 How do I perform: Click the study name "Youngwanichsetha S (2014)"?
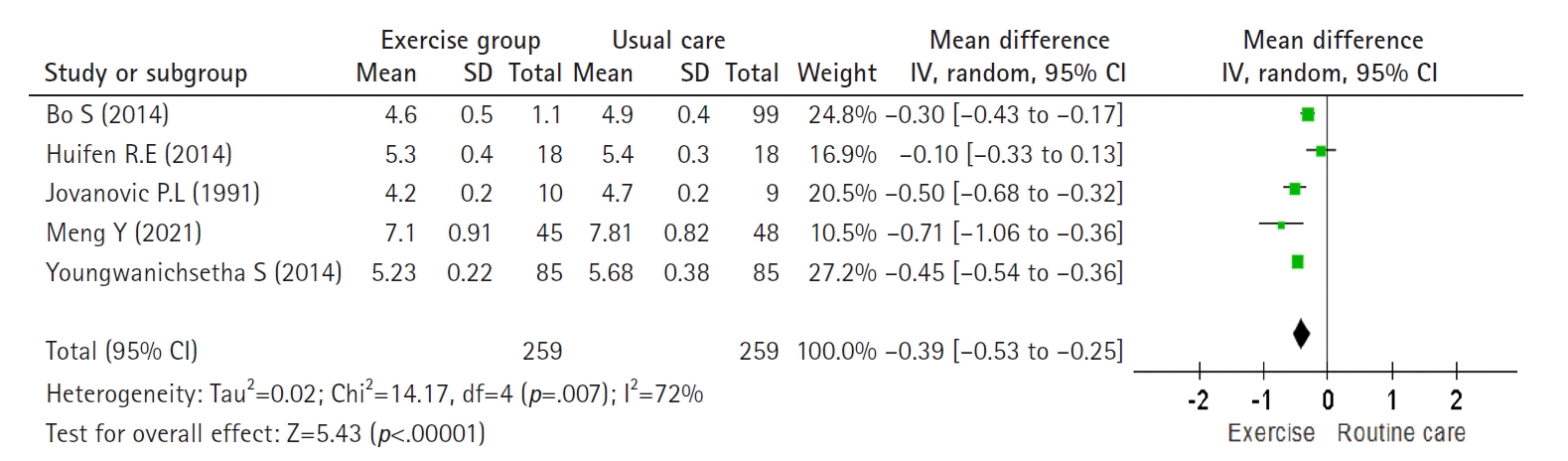(194, 272)
